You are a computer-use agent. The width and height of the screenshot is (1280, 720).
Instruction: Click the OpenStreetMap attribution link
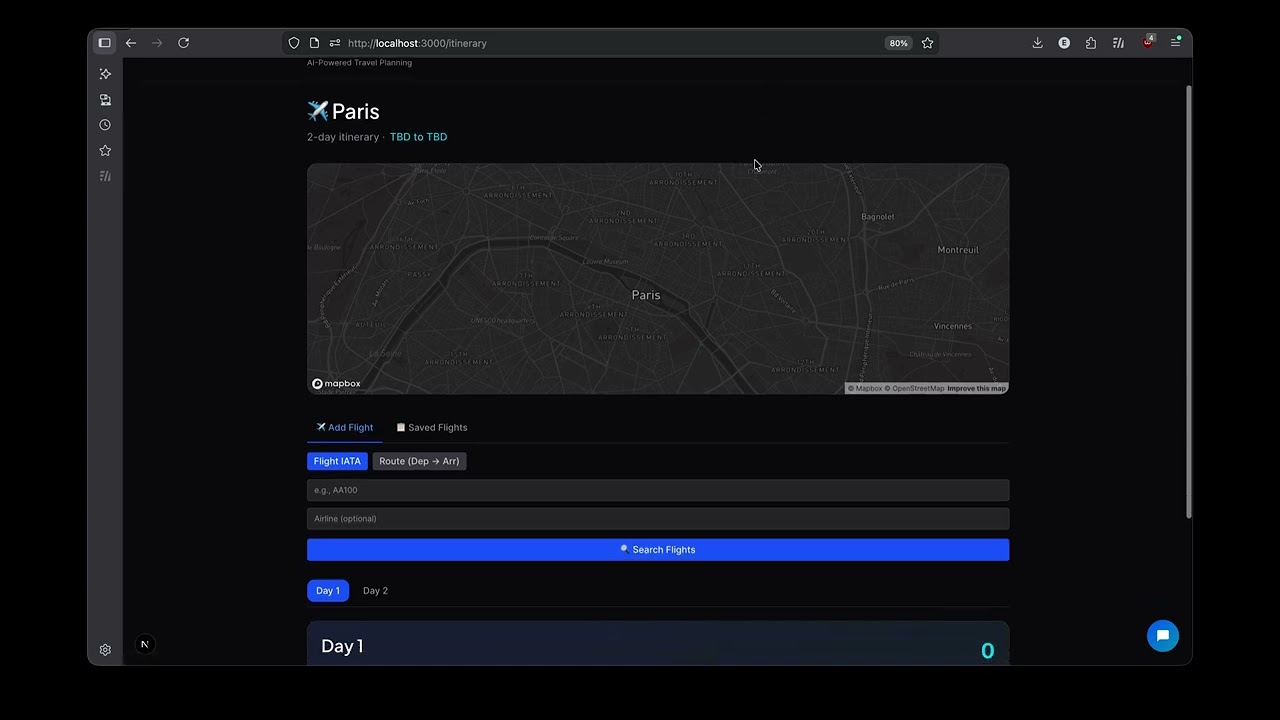[914, 389]
